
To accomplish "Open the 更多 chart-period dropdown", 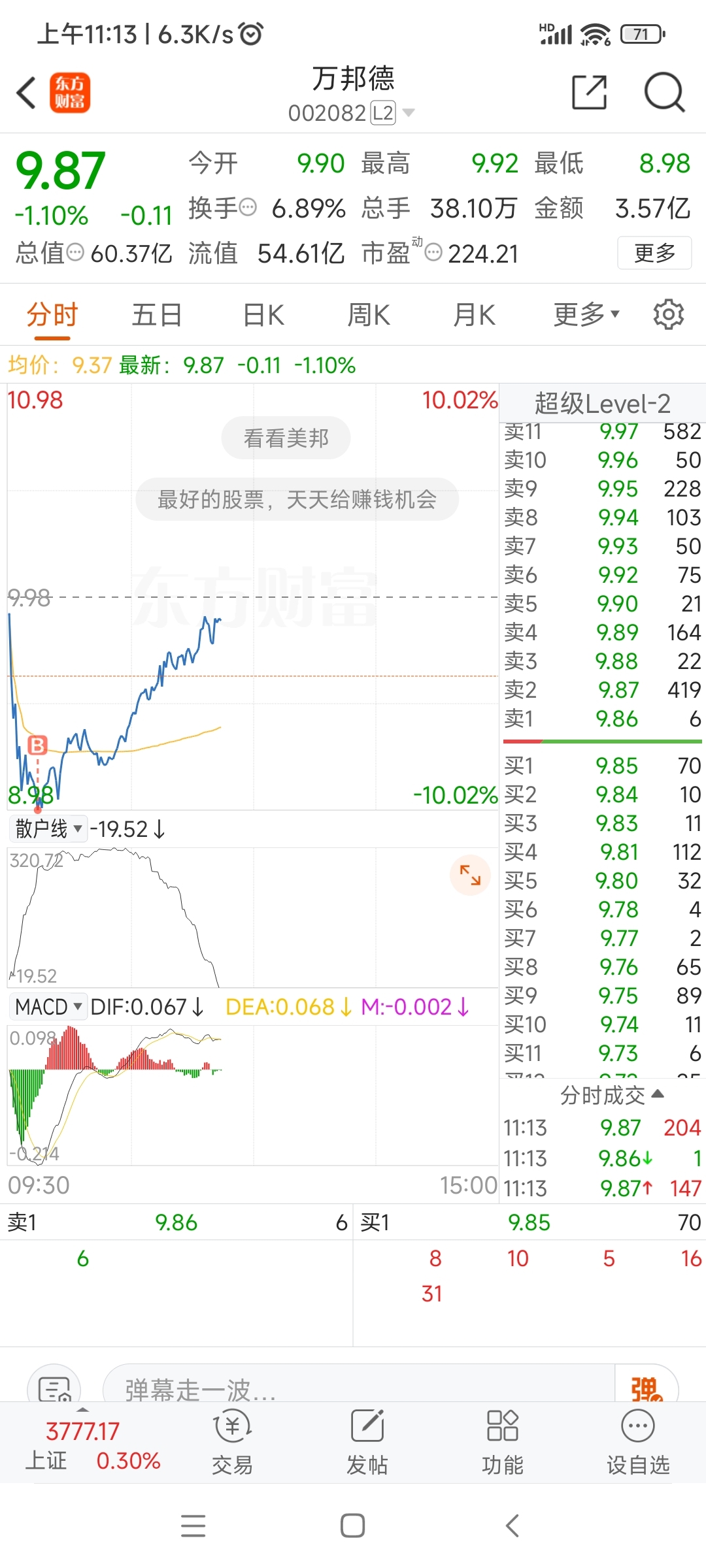I will tap(586, 315).
